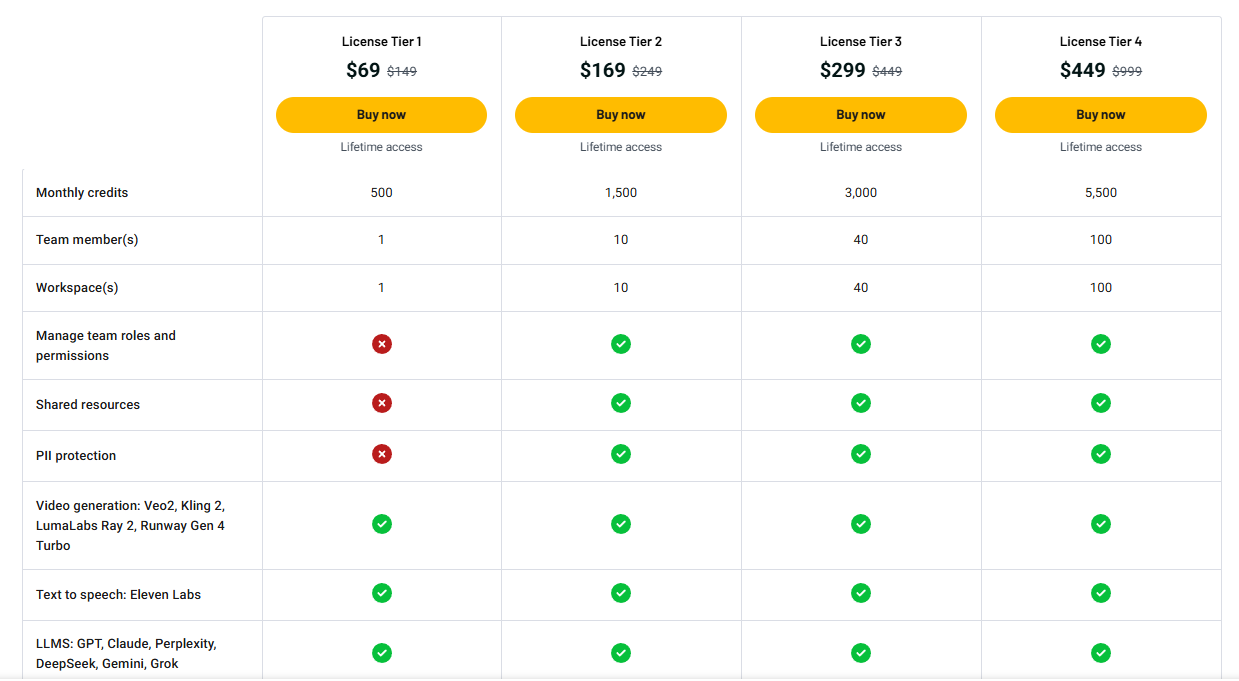Click Tier 2 check for Text to speech
The height and width of the screenshot is (681, 1239).
pyautogui.click(x=621, y=593)
